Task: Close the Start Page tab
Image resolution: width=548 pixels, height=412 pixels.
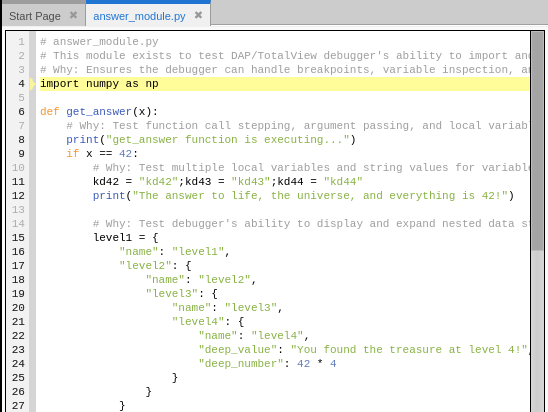Action: click(73, 15)
